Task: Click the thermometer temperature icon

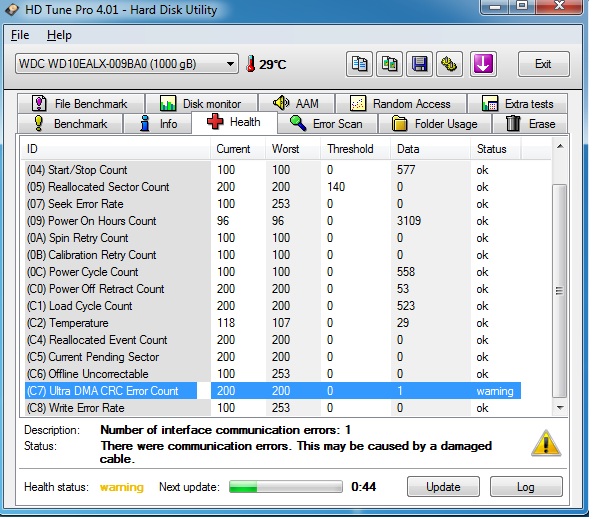Action: (x=251, y=64)
